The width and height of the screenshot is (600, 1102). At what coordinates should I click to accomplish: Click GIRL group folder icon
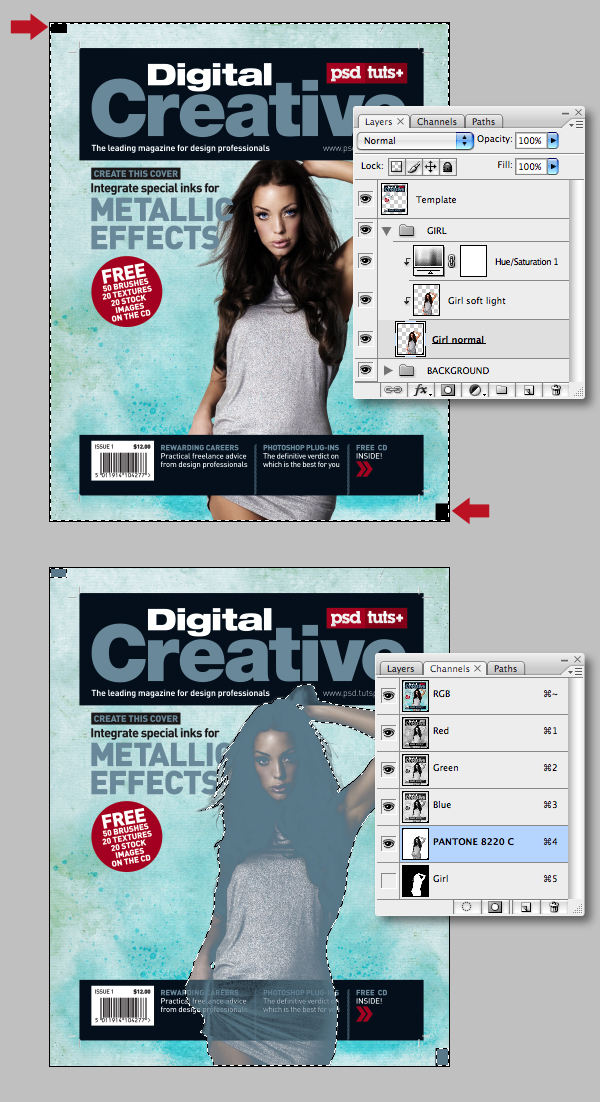pos(405,230)
